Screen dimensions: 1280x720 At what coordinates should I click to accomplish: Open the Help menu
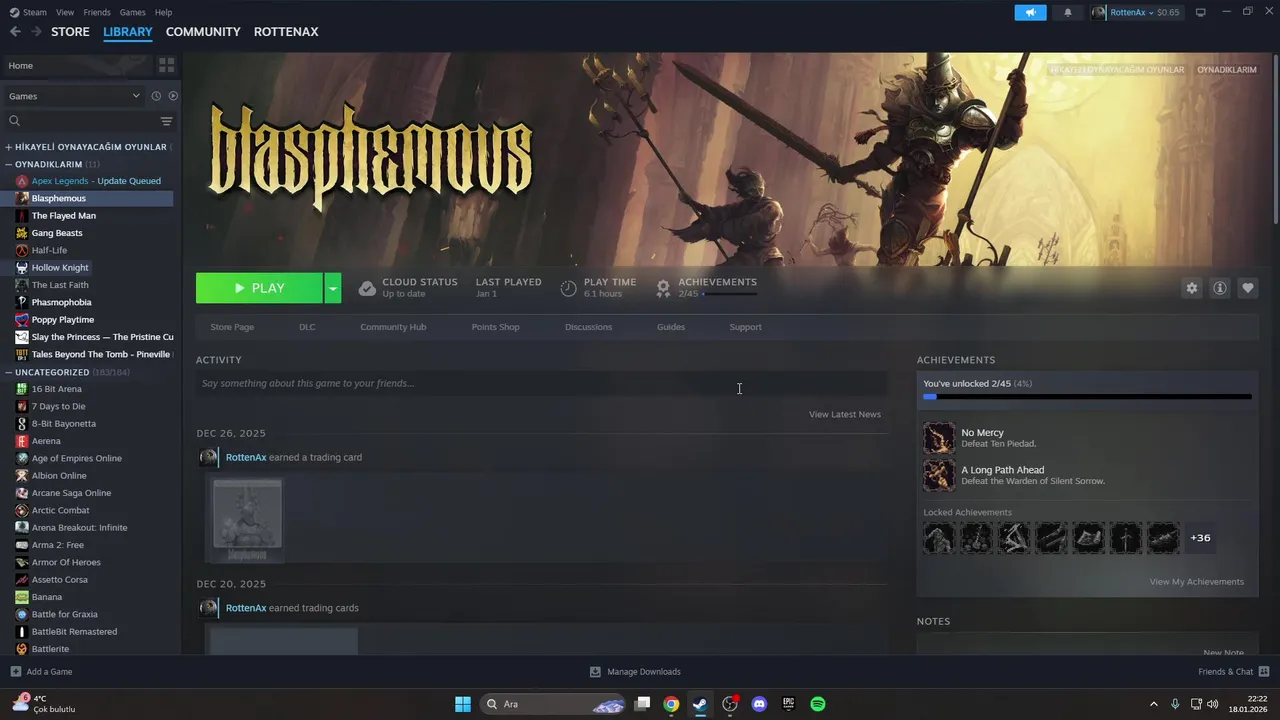tap(163, 12)
